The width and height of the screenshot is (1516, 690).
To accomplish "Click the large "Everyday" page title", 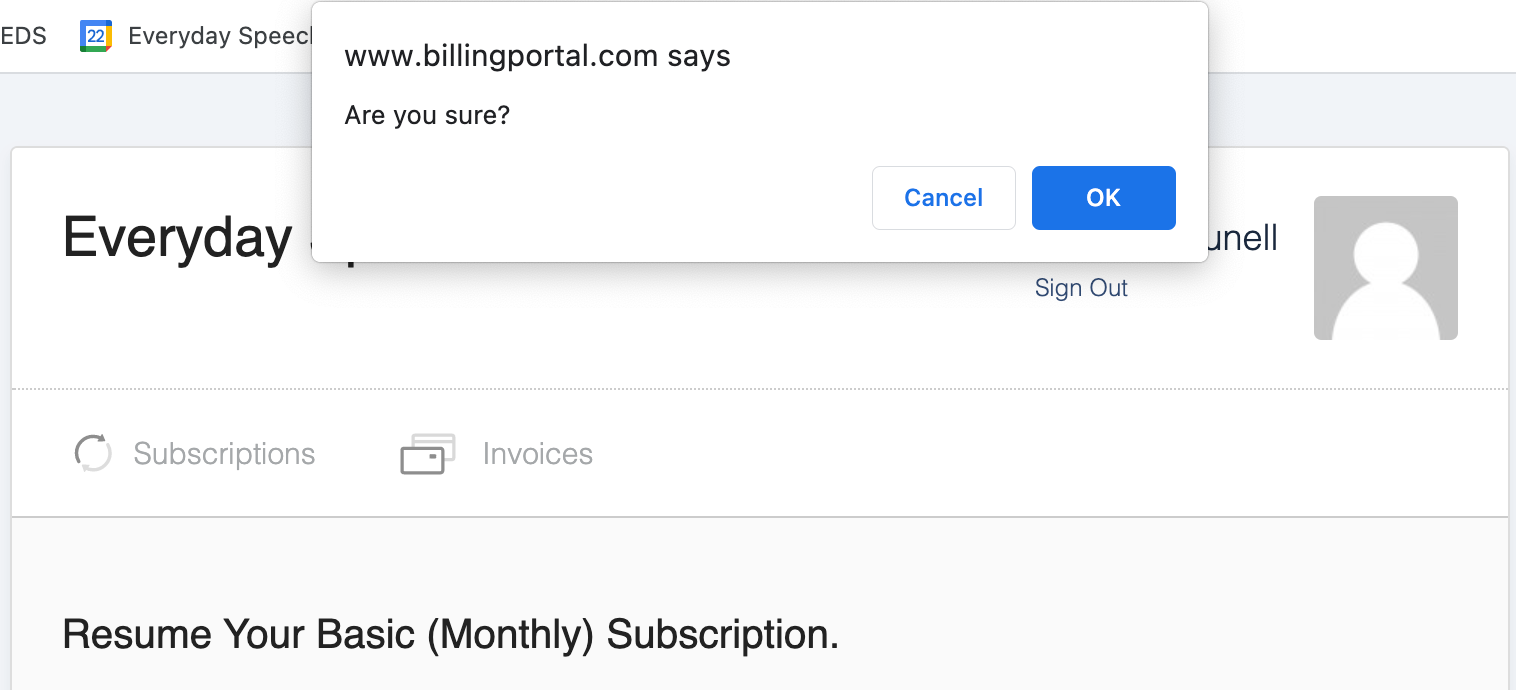I will 177,240.
